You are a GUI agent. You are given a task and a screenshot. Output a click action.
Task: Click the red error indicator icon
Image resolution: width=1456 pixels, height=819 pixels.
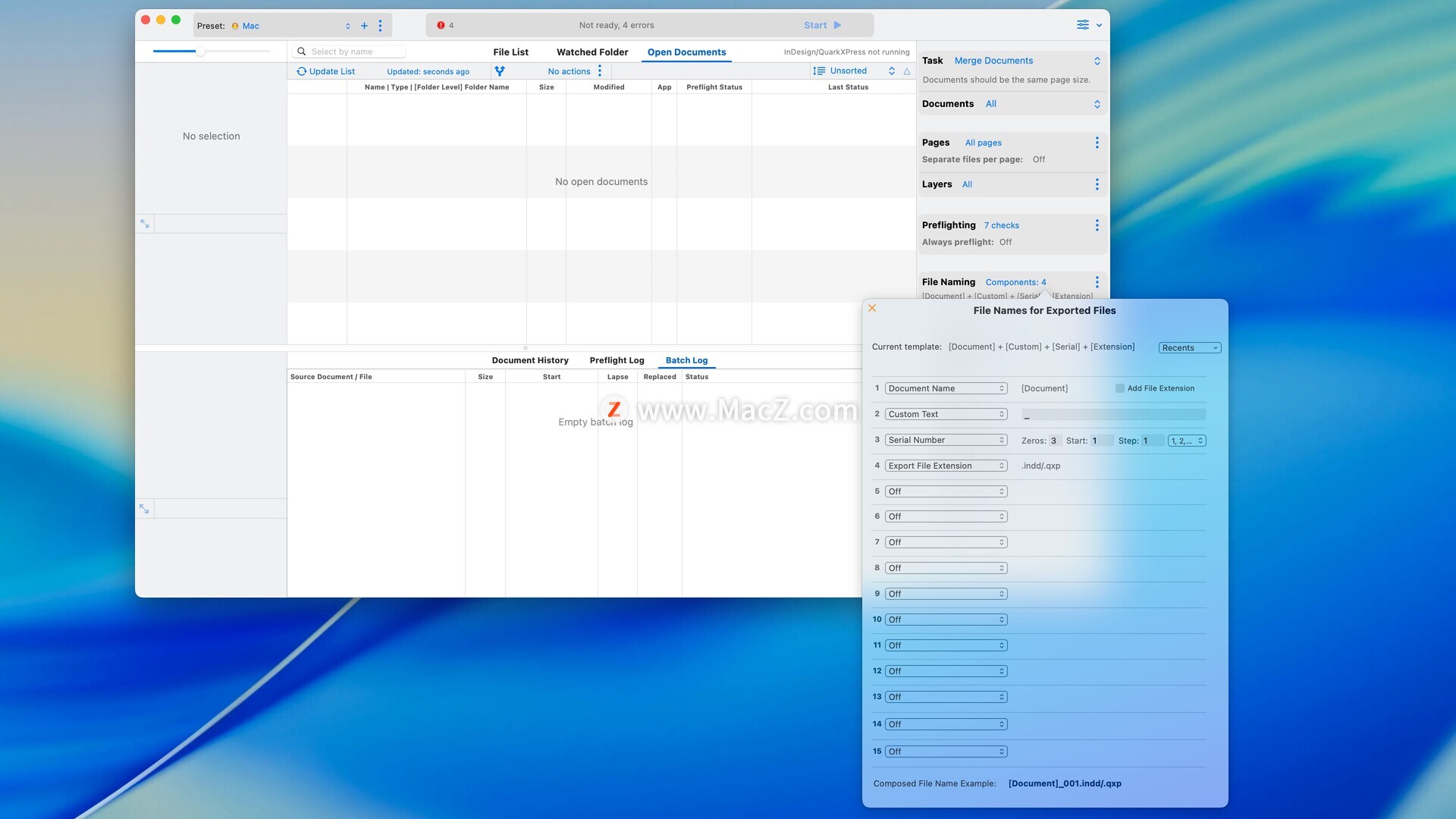coord(441,26)
